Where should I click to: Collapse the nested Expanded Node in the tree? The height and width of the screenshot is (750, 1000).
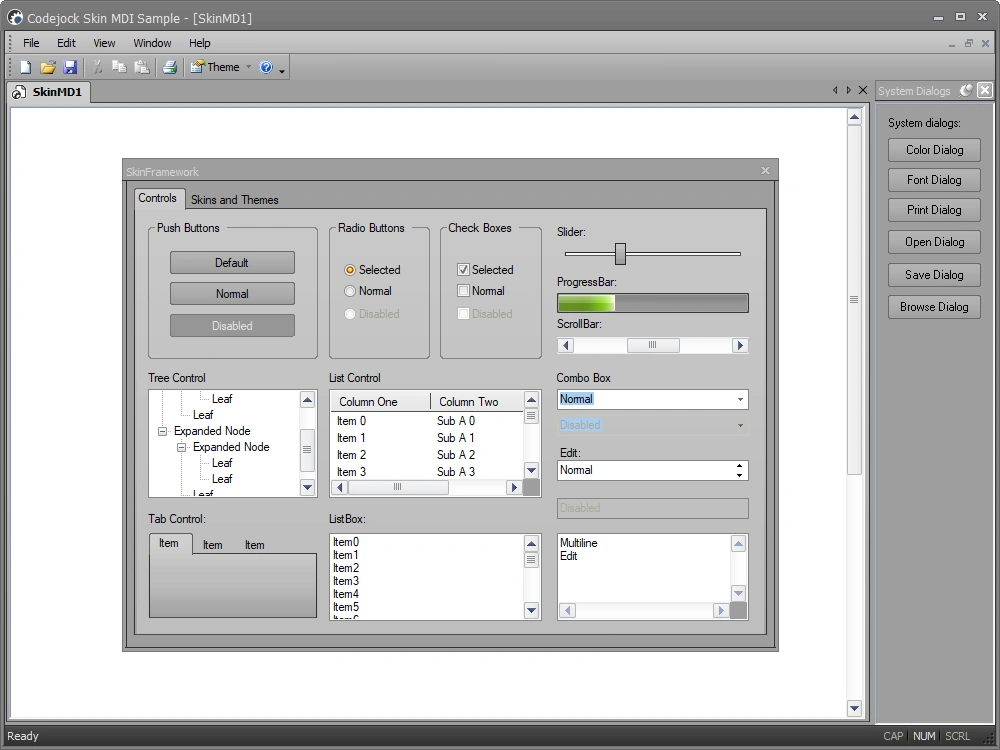click(x=181, y=447)
